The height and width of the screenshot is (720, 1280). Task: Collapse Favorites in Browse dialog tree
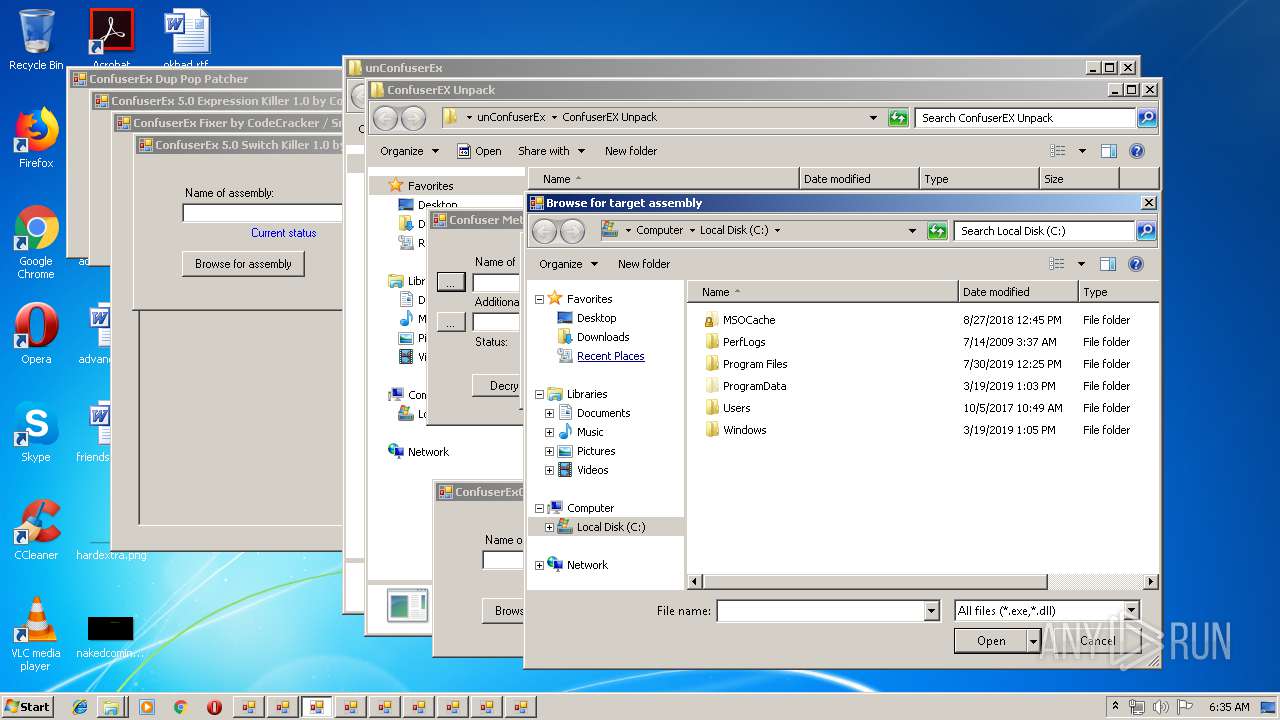539,299
